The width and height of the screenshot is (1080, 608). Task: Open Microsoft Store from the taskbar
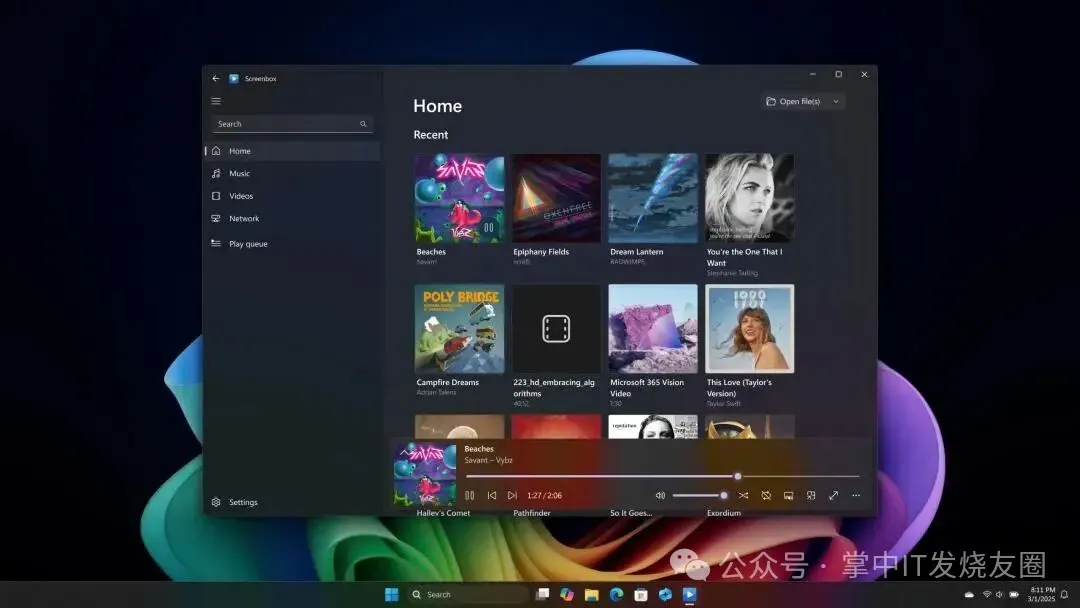(x=641, y=594)
